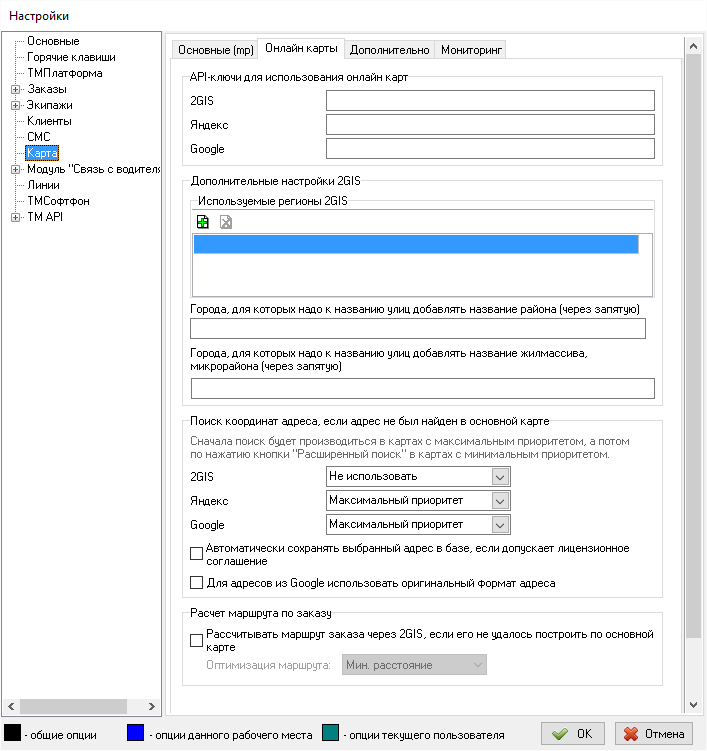Click the vertical scrollbar up arrow
The width and height of the screenshot is (707, 751).
tap(693, 46)
